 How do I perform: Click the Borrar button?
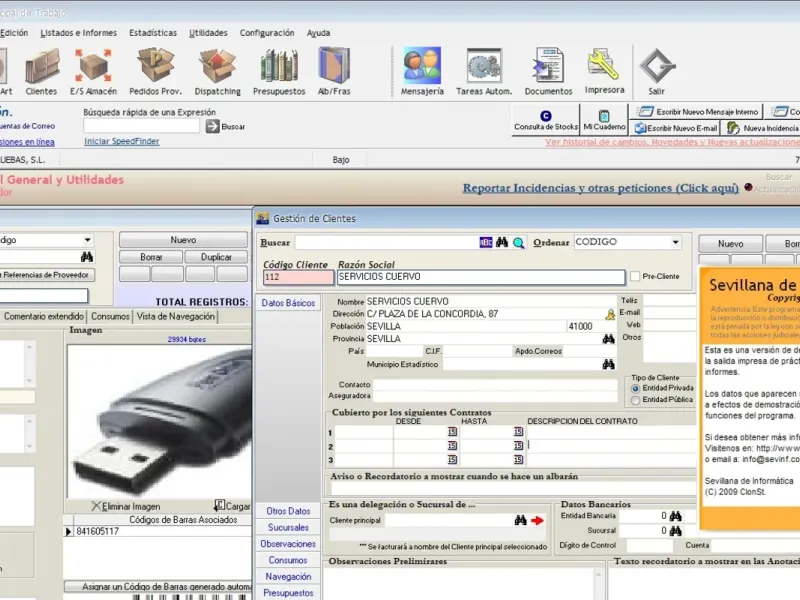pos(151,257)
